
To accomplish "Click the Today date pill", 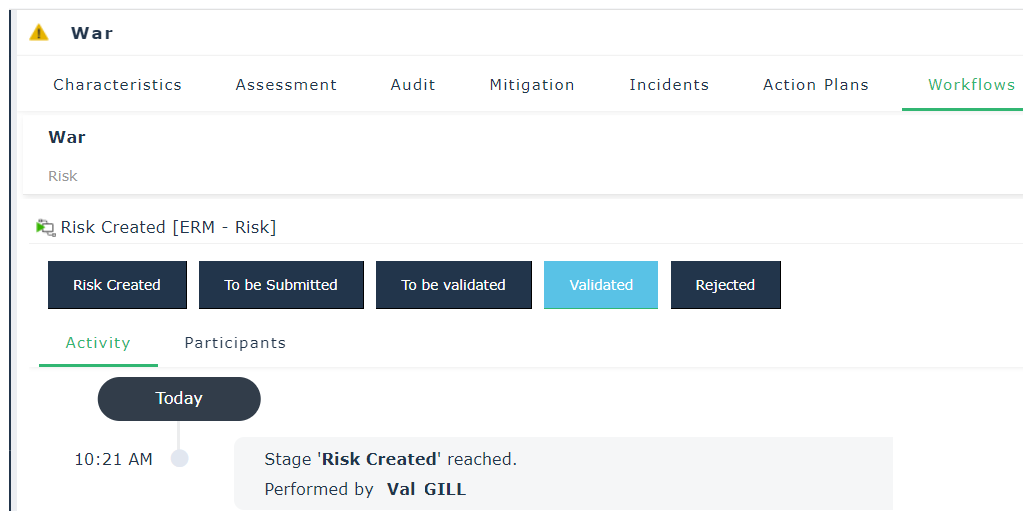I will [179, 399].
